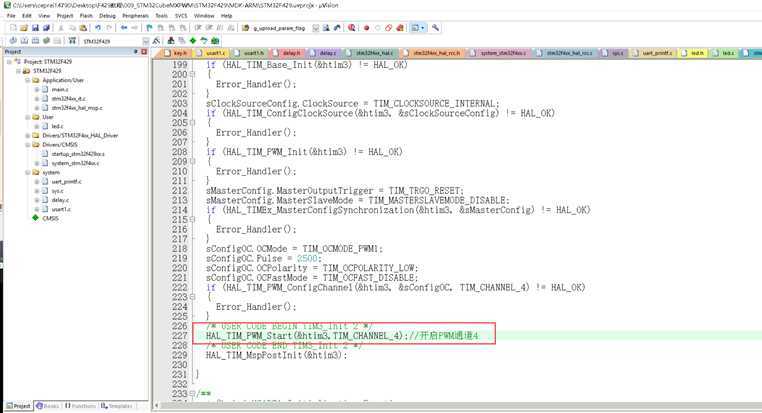Click the Configuration wrench icon
762x413 pixels.
click(435, 28)
